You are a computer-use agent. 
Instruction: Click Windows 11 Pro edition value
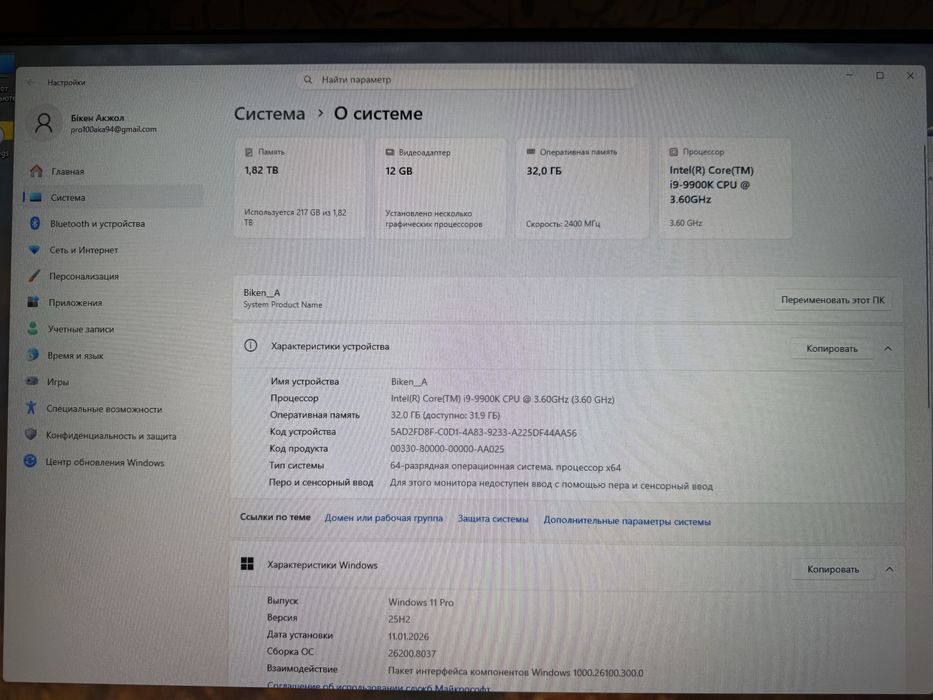coord(421,602)
